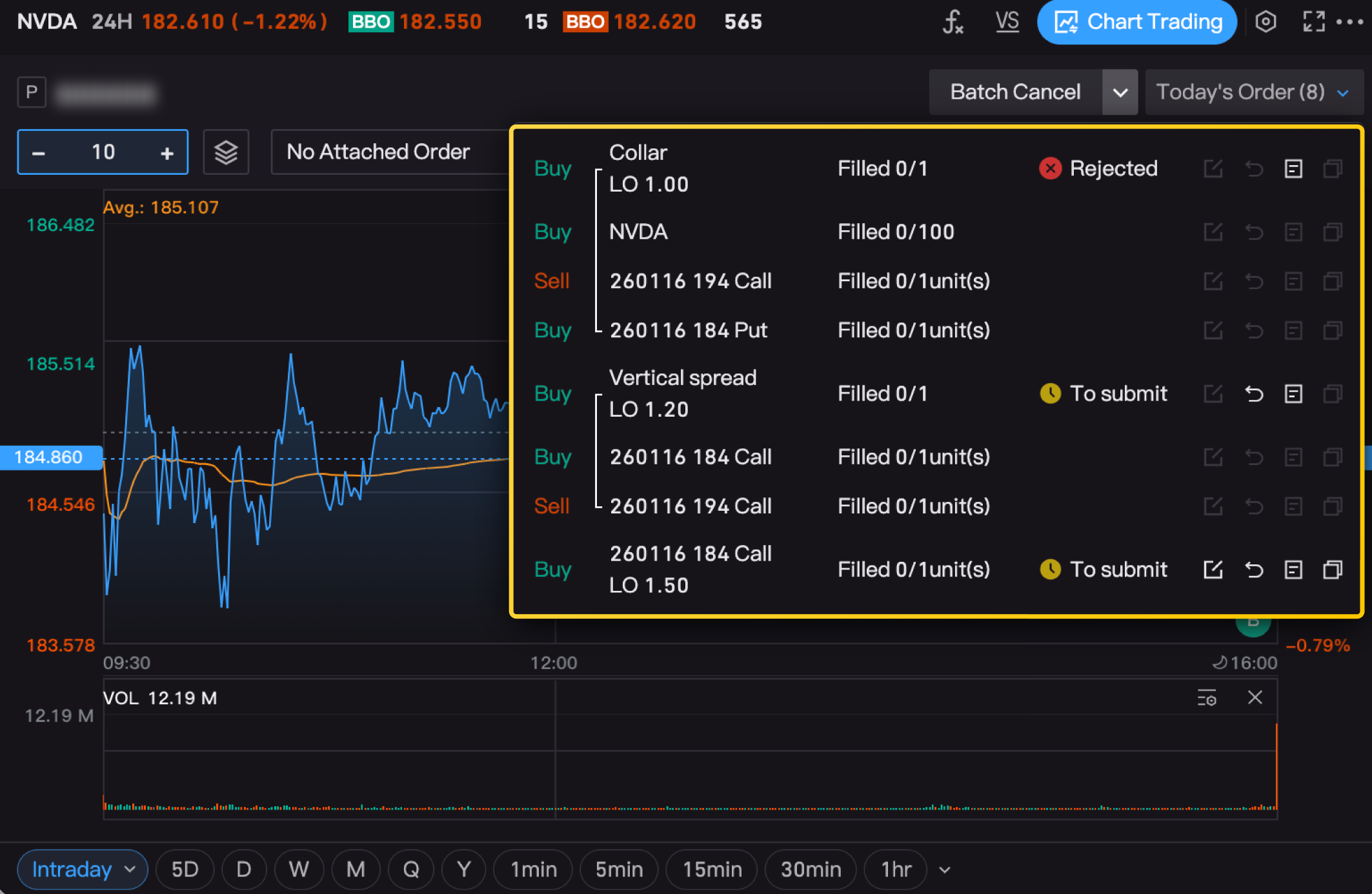
Task: Switch to the 5D timeframe tab
Action: click(x=185, y=869)
